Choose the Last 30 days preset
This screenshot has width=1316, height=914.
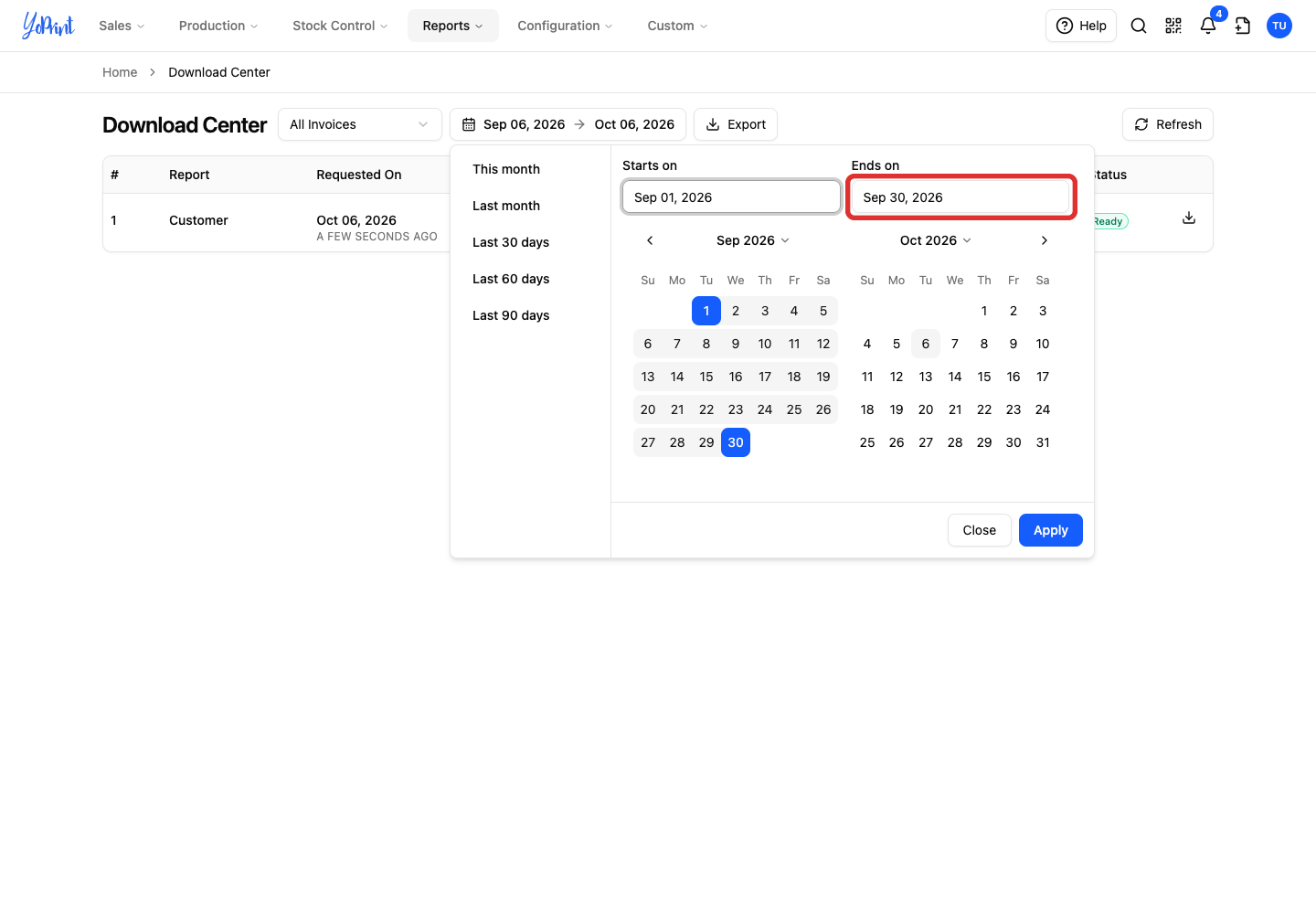511,242
